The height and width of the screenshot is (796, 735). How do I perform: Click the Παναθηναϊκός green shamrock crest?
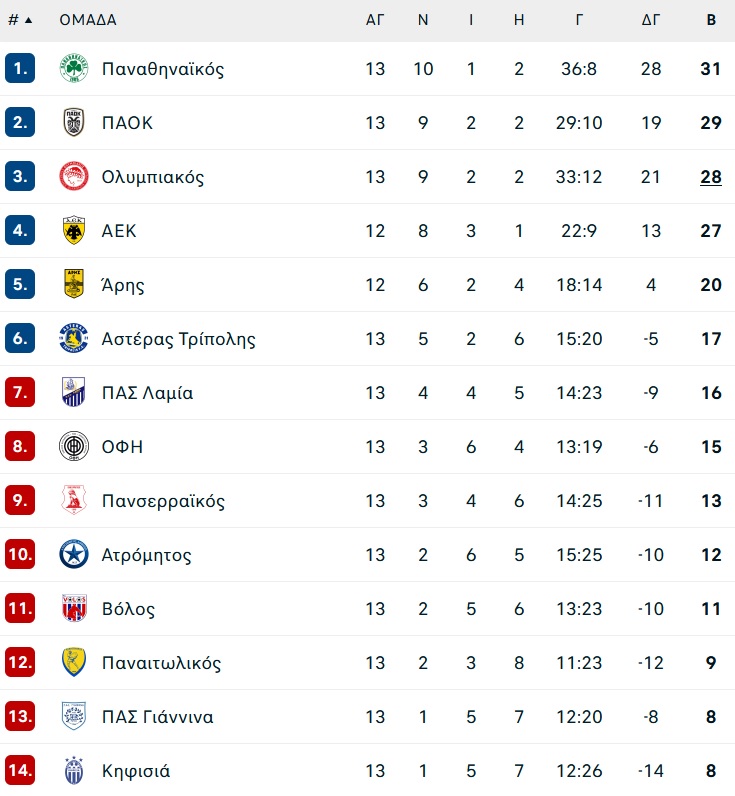74,69
